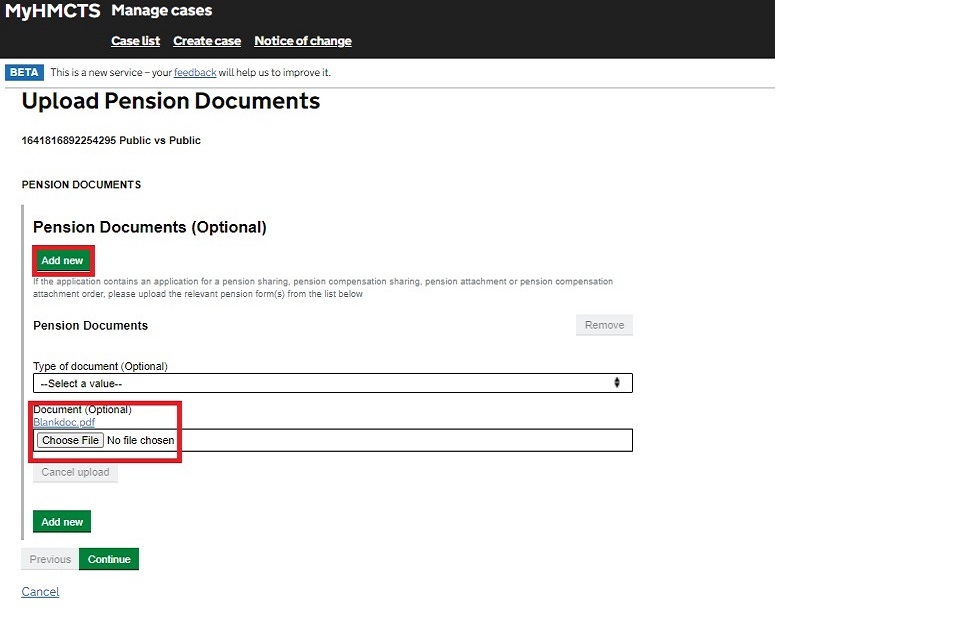
Task: Go to Create case in navigation
Action: click(207, 41)
